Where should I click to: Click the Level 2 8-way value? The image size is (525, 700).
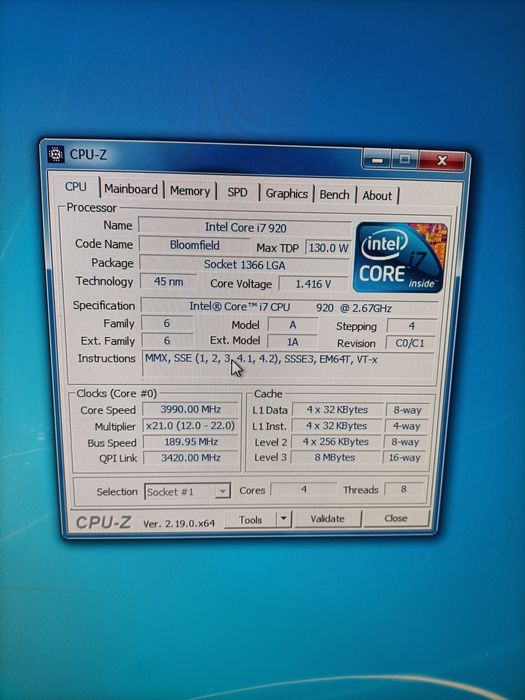click(405, 442)
